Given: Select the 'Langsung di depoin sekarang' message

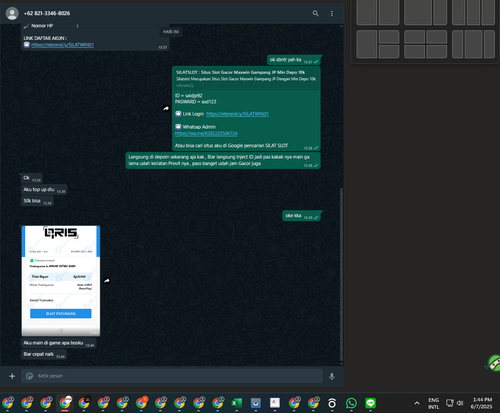Looking at the screenshot, I should point(223,160).
